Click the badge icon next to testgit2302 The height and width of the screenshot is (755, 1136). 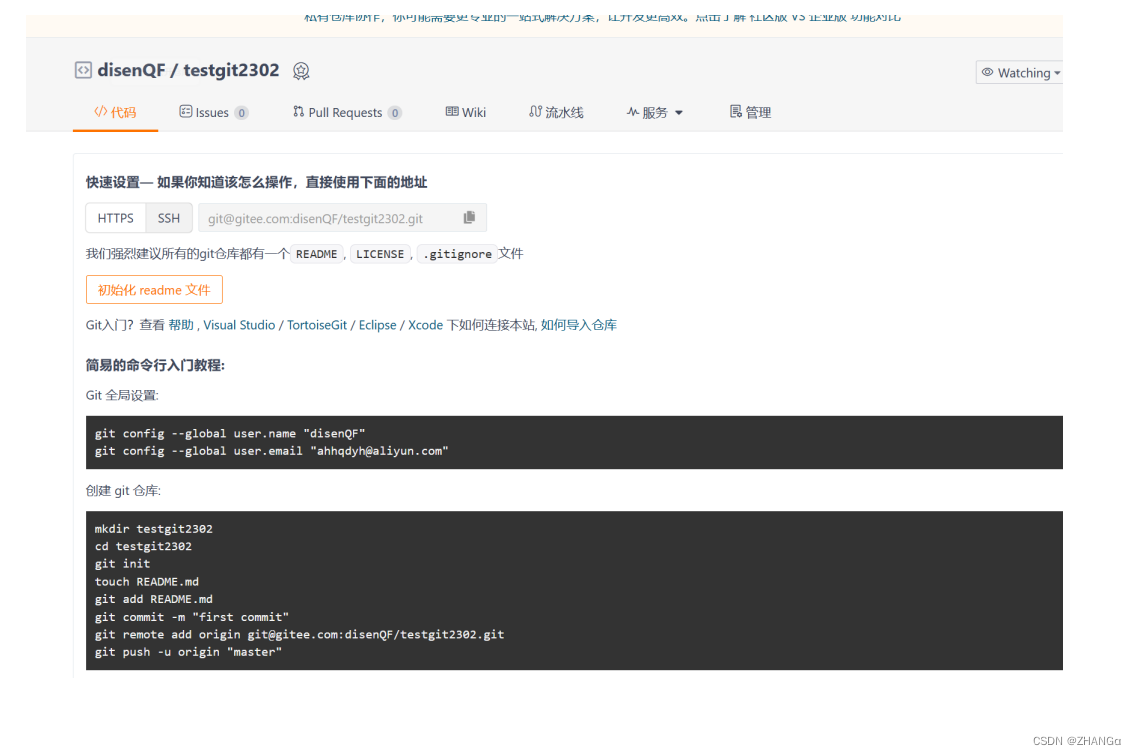point(301,71)
